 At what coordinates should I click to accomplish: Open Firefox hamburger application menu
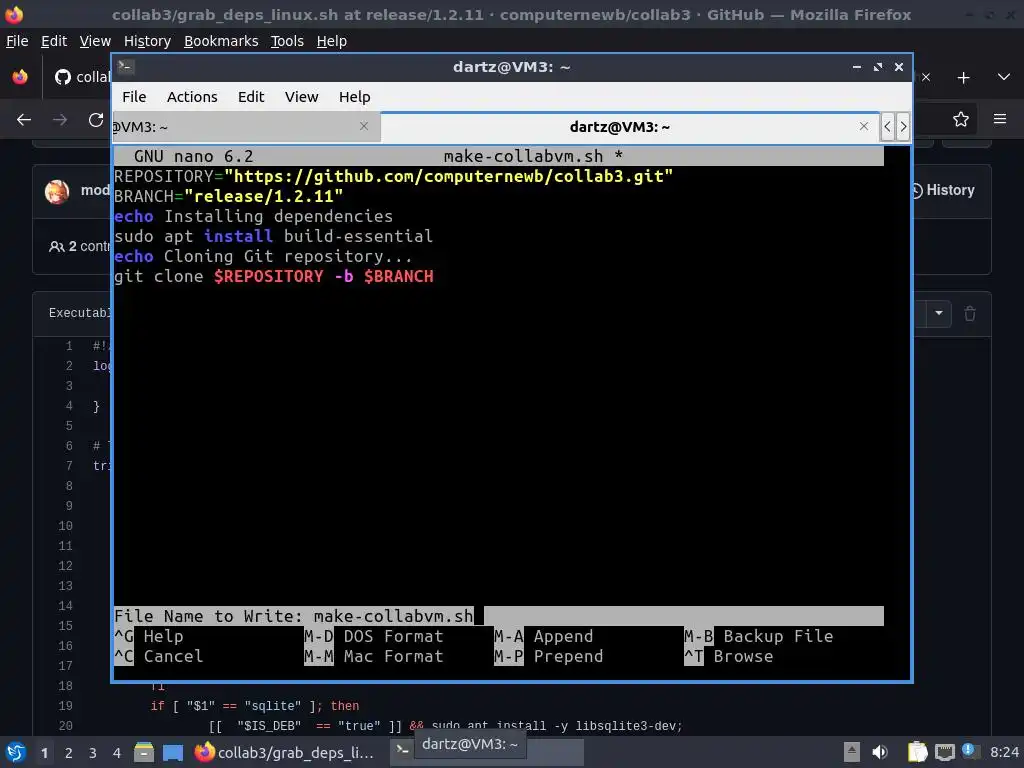coord(1000,119)
